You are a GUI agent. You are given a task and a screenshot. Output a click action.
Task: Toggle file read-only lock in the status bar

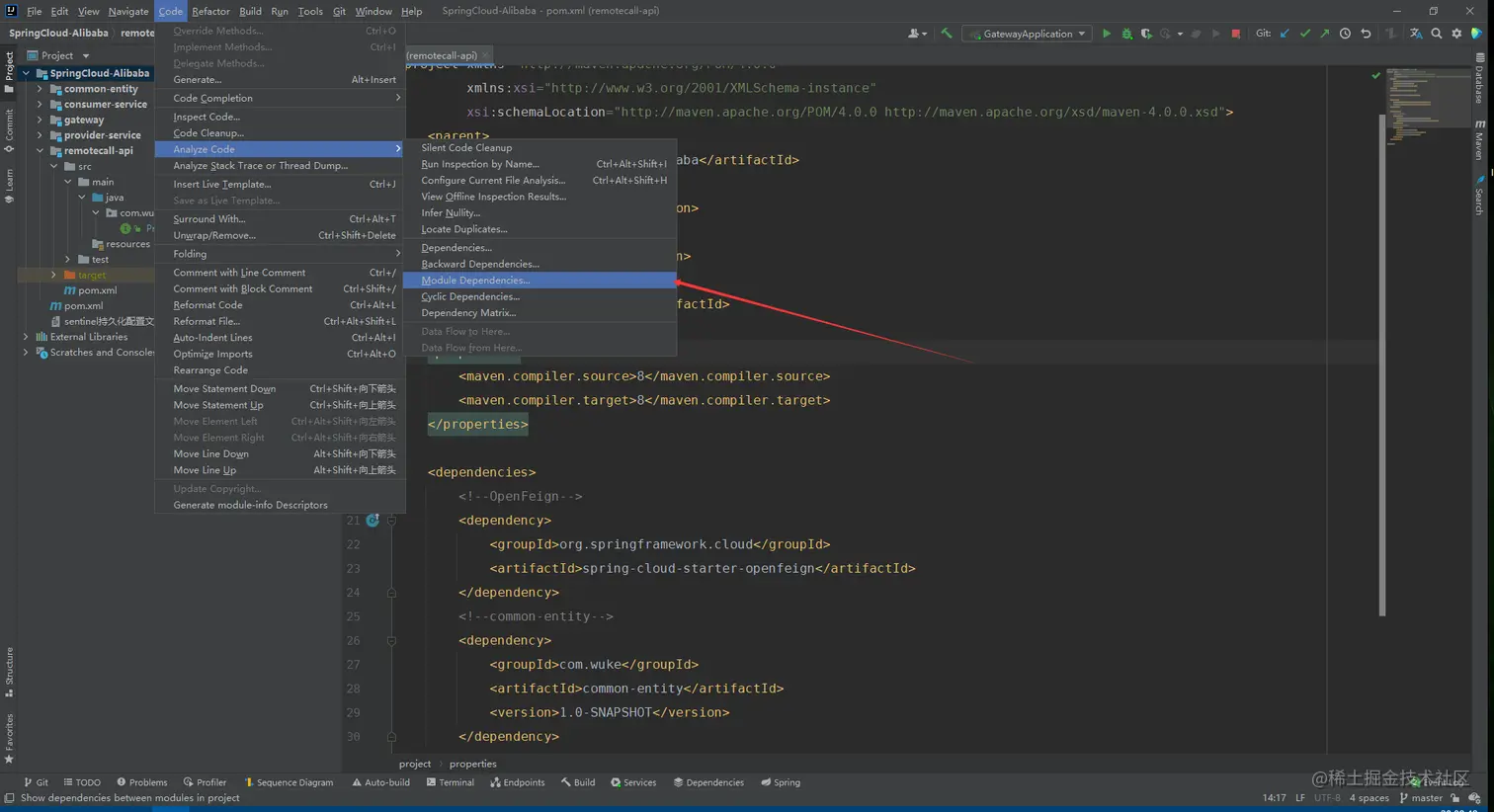tap(1456, 798)
